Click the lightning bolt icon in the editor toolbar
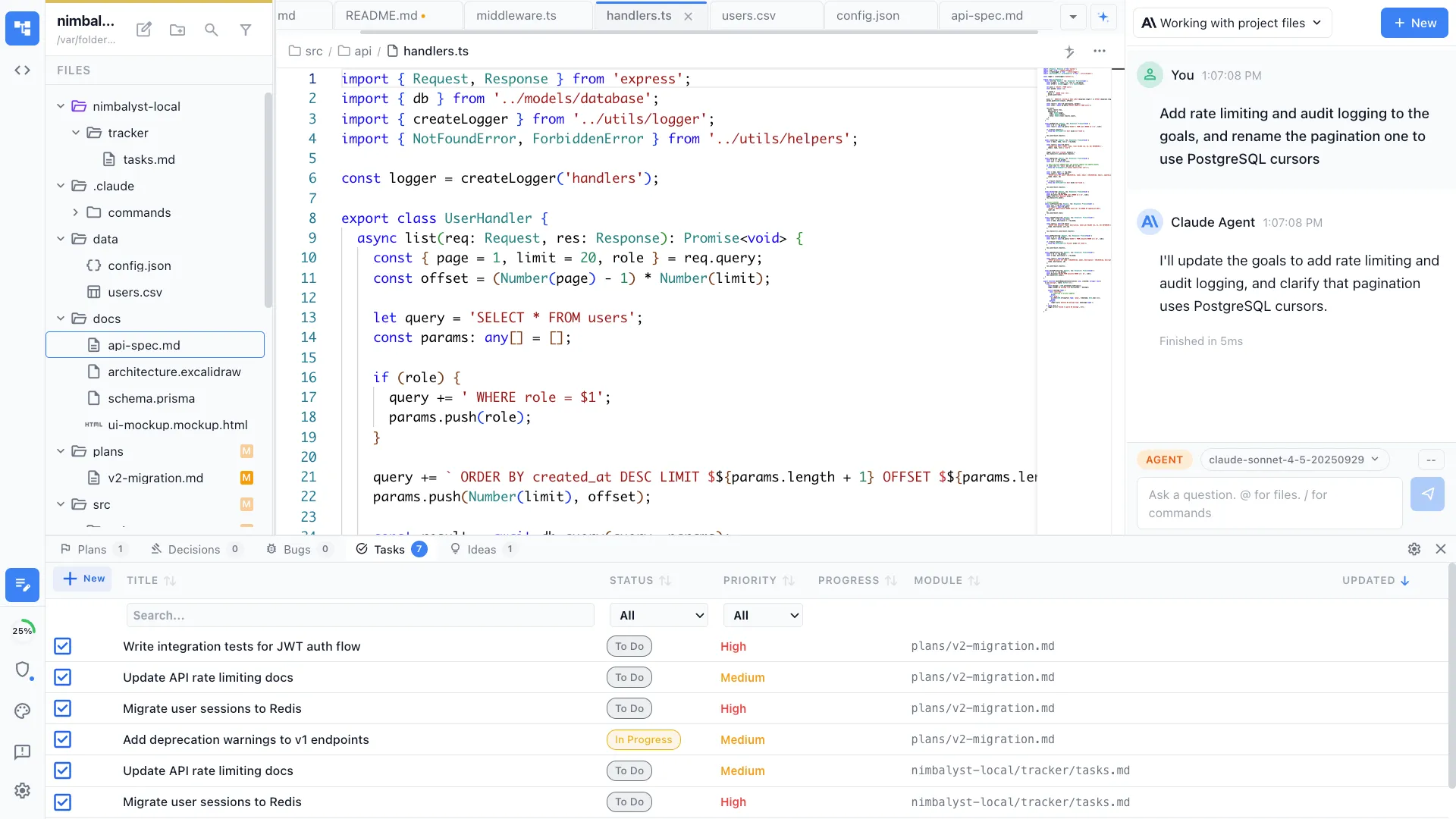Viewport: 1456px width, 819px height. (1070, 52)
